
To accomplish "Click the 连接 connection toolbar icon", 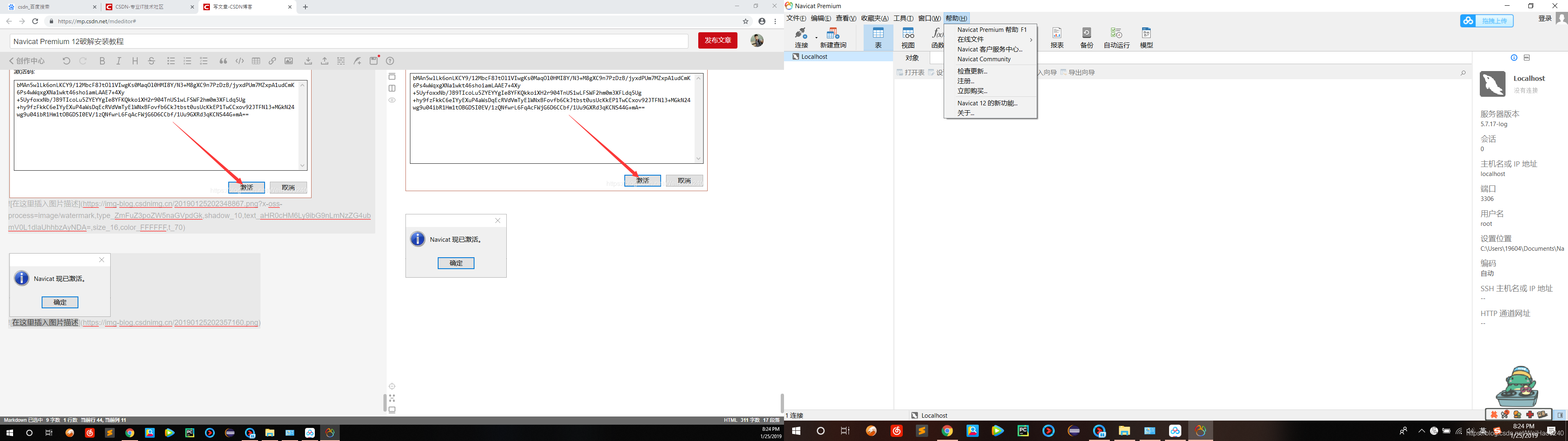I will 801,37.
